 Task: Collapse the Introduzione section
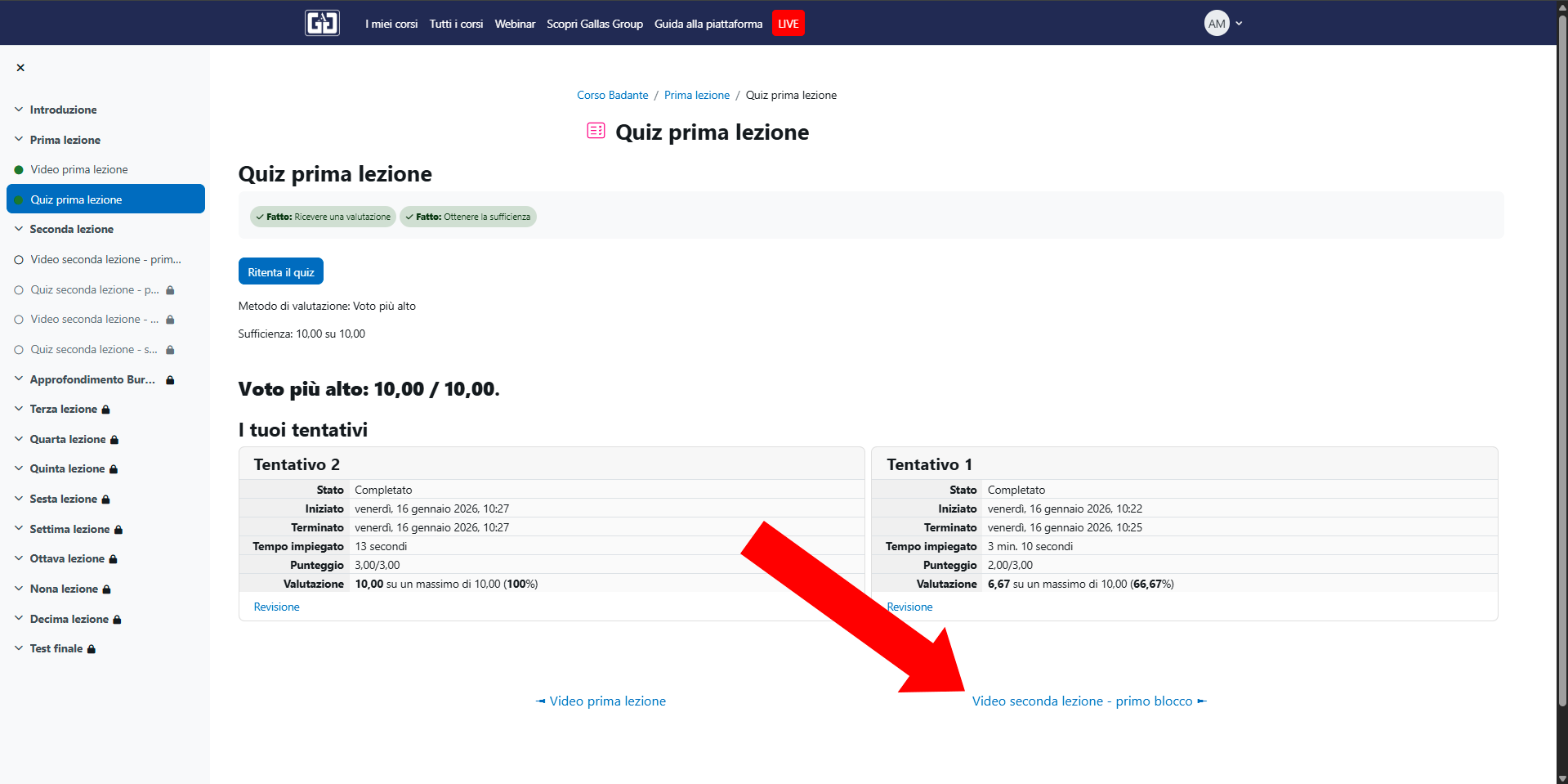[x=19, y=110]
